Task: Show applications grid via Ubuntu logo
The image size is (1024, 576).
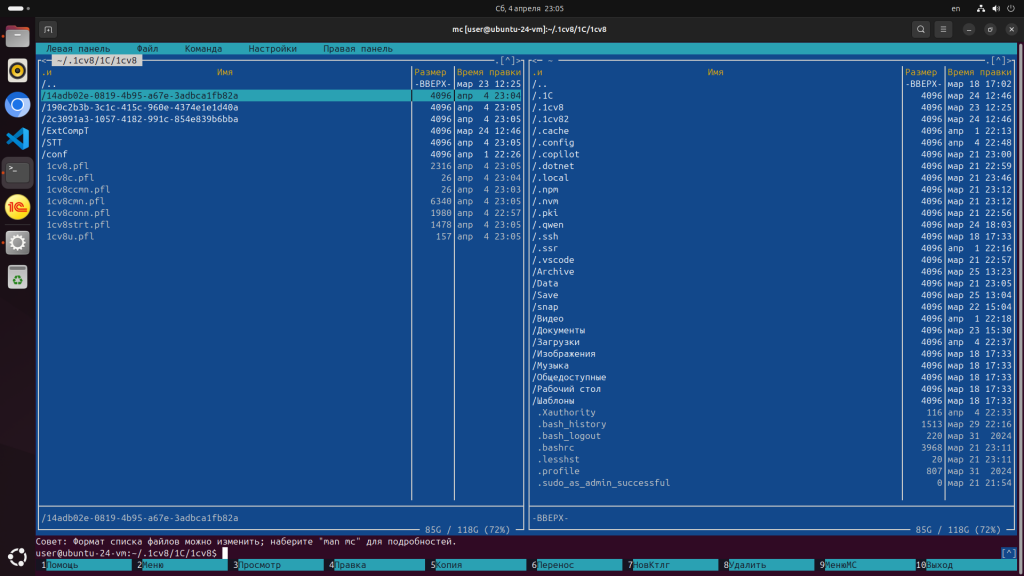Action: (17, 556)
